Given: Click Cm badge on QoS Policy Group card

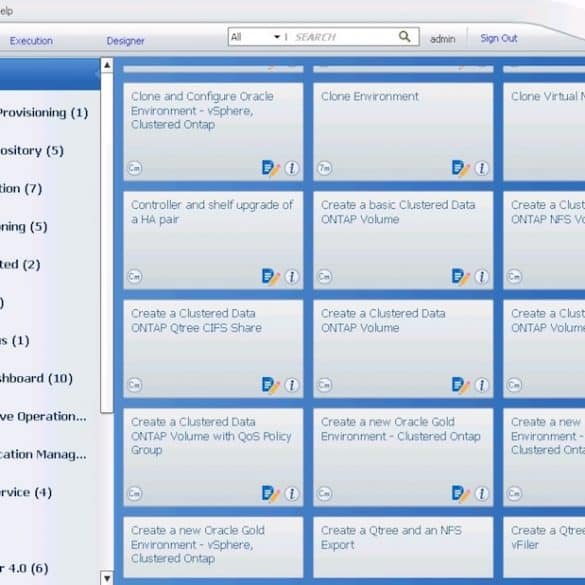Looking at the screenshot, I should click(x=135, y=494).
